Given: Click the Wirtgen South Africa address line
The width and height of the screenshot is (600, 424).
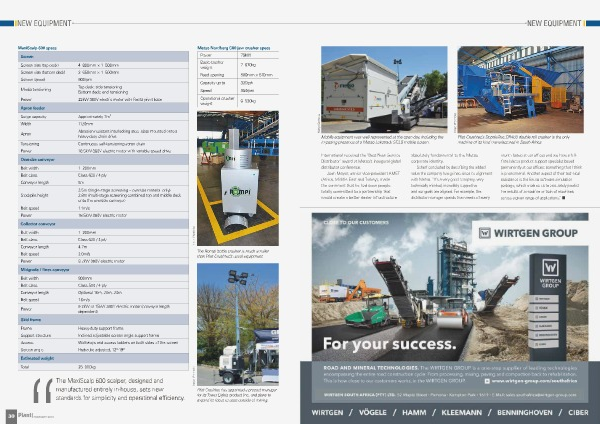Looking at the screenshot, I should (x=450, y=395).
